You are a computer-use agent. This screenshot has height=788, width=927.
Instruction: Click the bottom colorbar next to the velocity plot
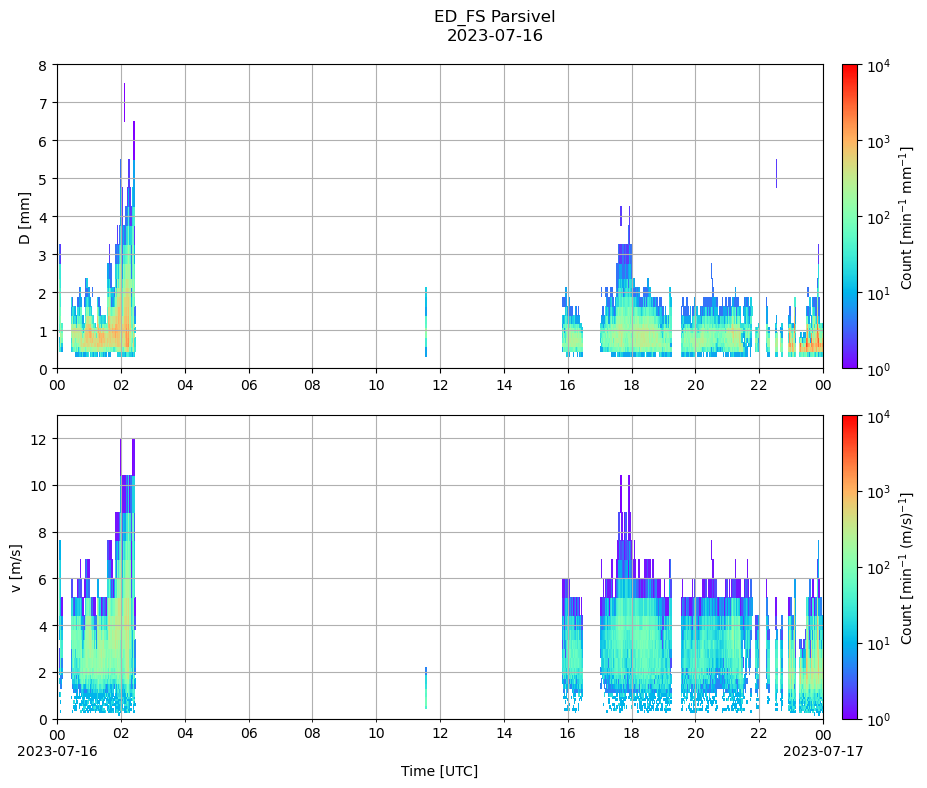pyautogui.click(x=850, y=568)
